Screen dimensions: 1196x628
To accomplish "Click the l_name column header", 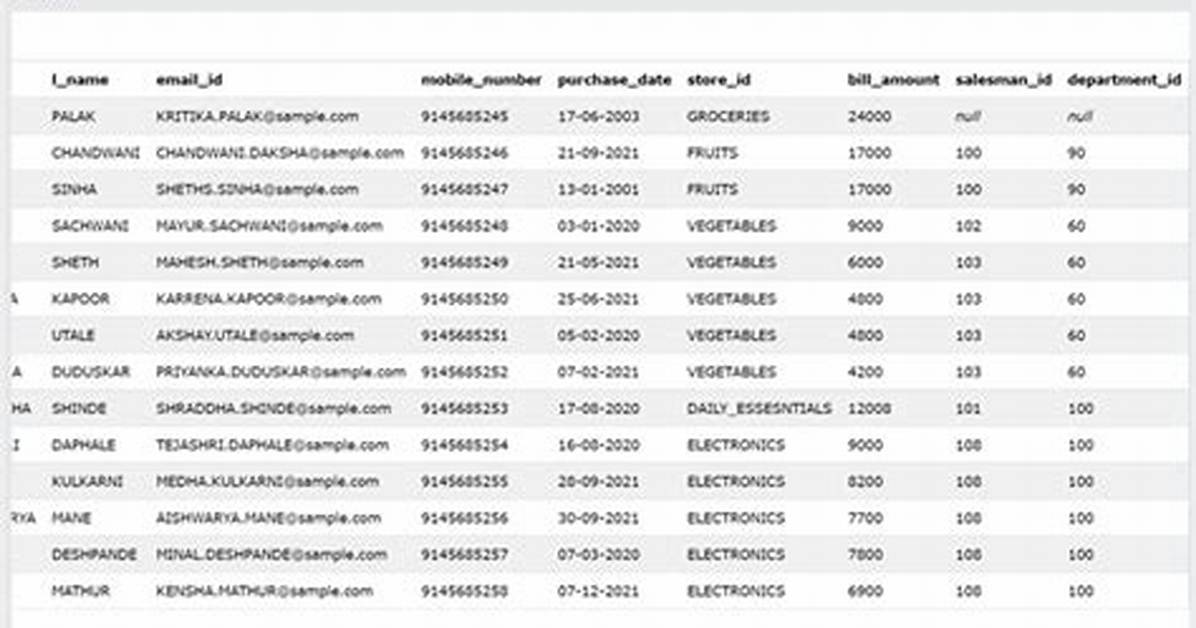I will click(x=80, y=80).
